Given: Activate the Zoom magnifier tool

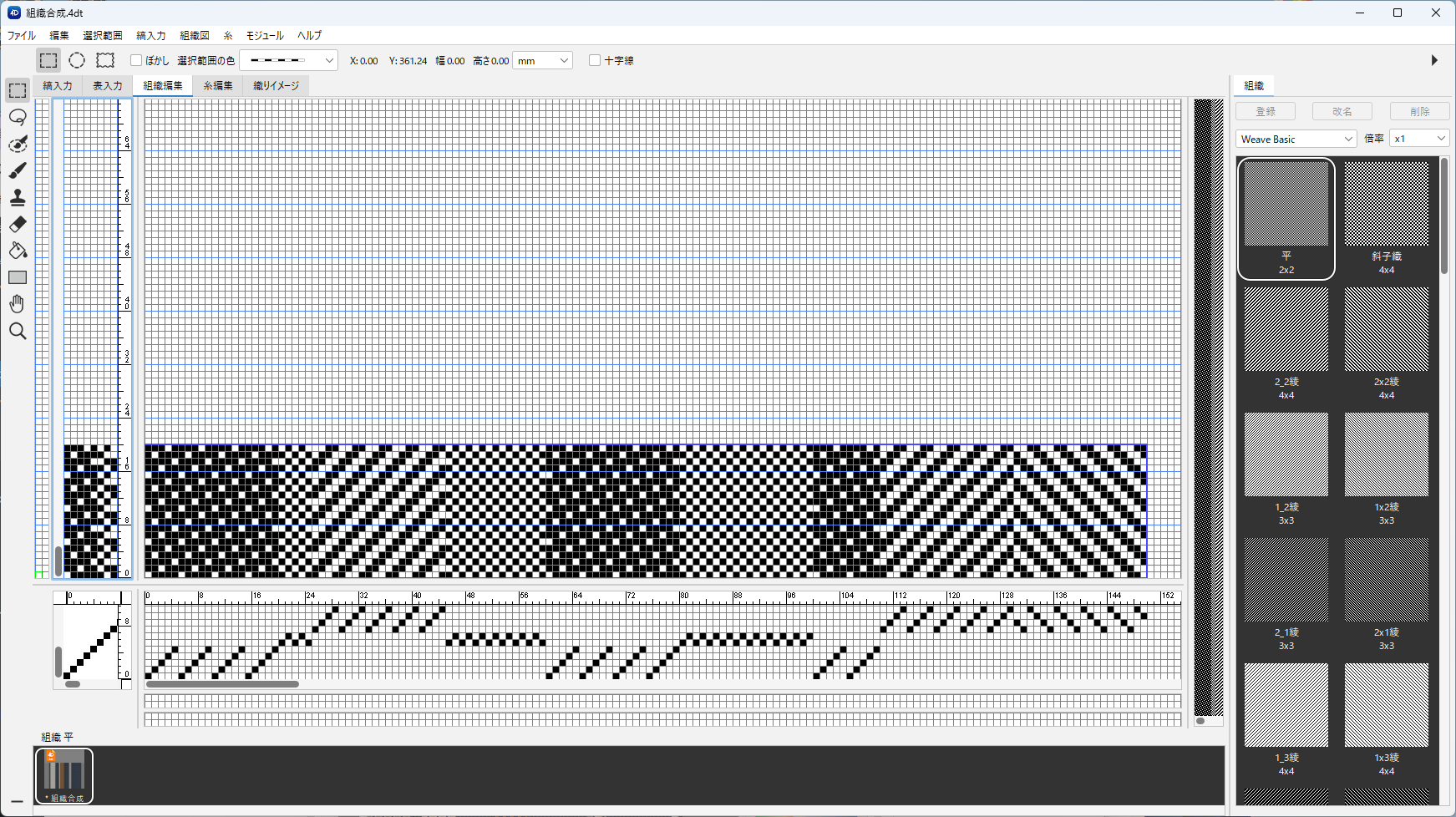Looking at the screenshot, I should click(18, 332).
